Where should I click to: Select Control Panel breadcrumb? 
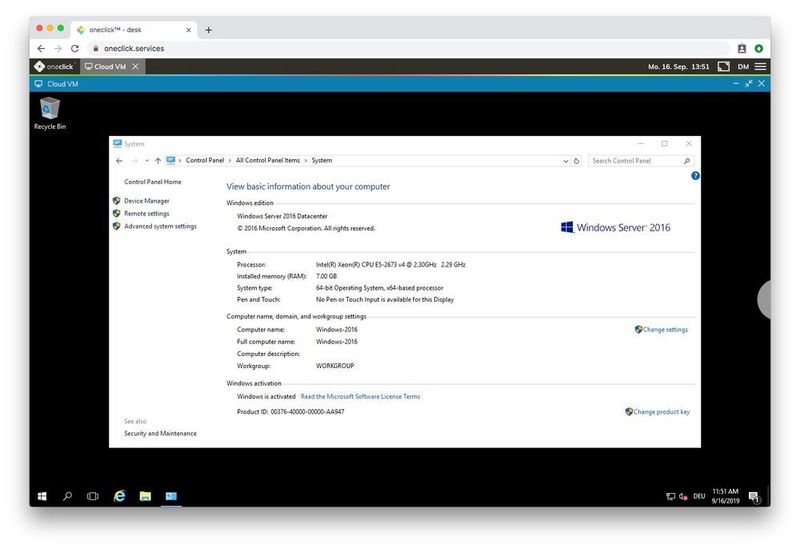[x=205, y=160]
